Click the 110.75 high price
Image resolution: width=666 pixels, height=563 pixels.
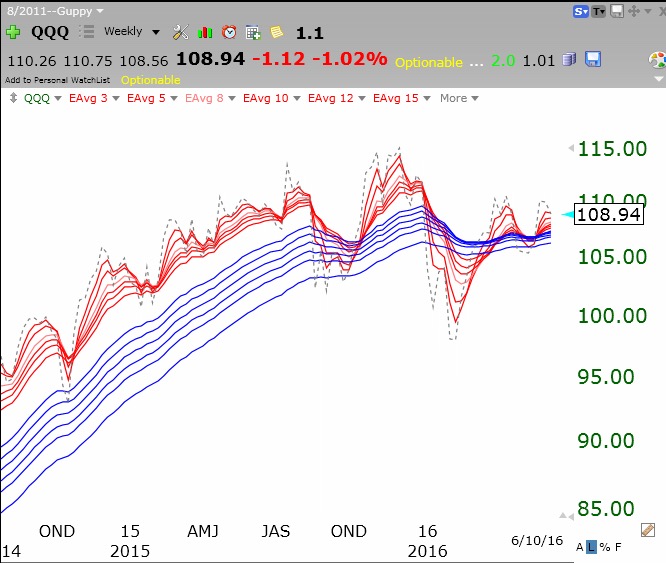point(88,61)
